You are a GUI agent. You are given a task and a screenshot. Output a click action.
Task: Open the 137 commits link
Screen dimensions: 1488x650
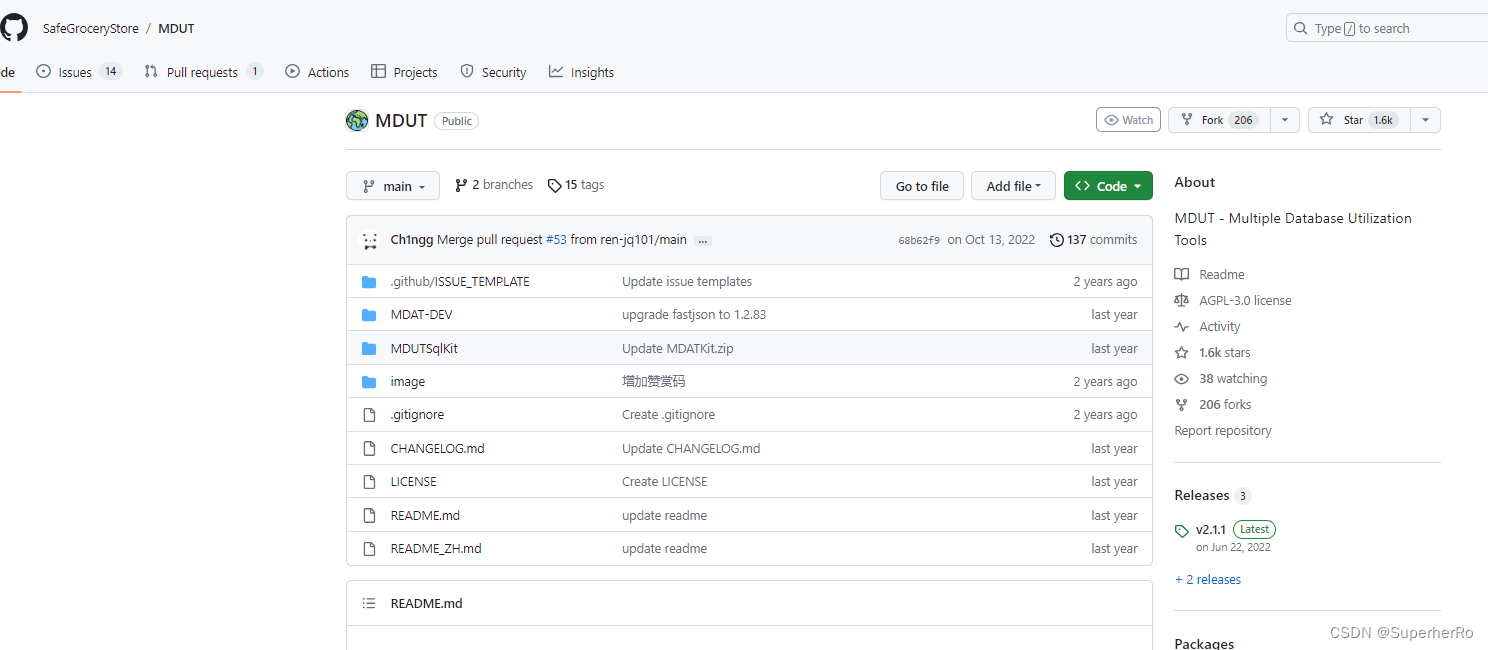[x=1093, y=240]
